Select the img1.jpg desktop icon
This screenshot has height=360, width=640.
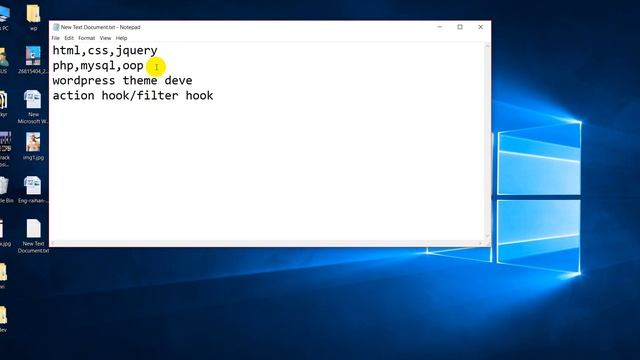point(33,146)
